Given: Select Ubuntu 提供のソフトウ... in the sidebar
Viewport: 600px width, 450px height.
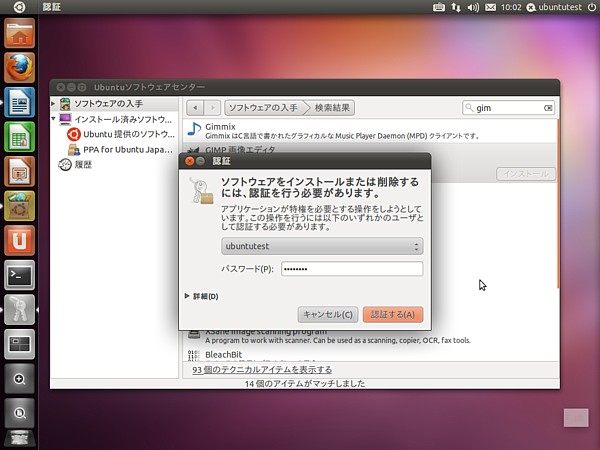Looking at the screenshot, I should (x=121, y=134).
